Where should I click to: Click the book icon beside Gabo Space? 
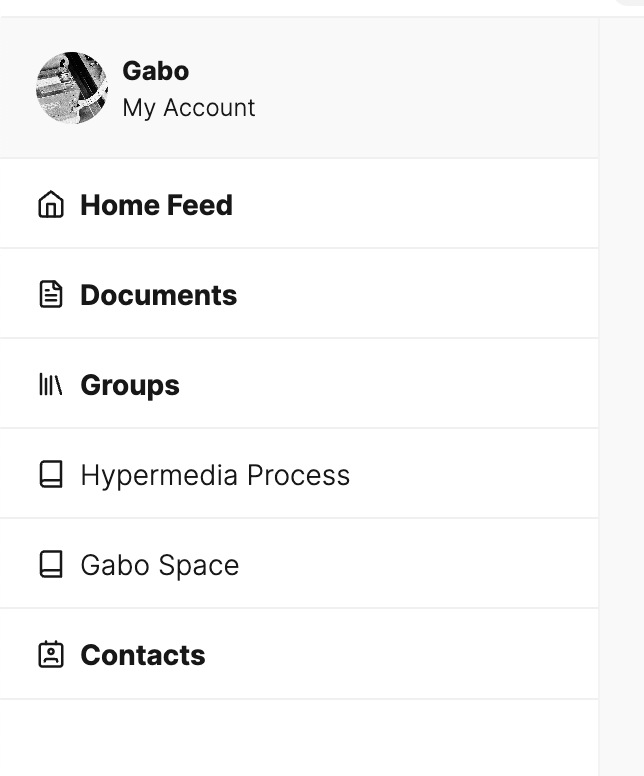point(50,565)
